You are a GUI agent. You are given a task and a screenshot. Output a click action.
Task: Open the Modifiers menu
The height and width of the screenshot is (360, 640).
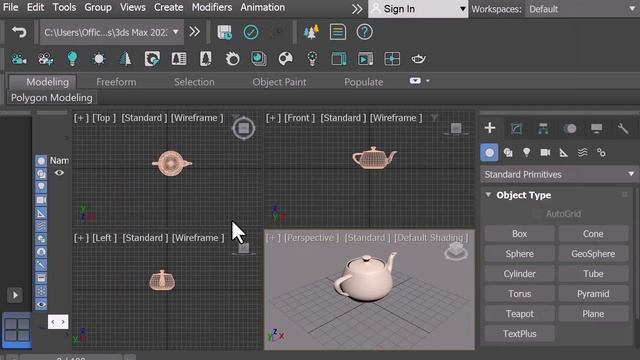pos(212,7)
